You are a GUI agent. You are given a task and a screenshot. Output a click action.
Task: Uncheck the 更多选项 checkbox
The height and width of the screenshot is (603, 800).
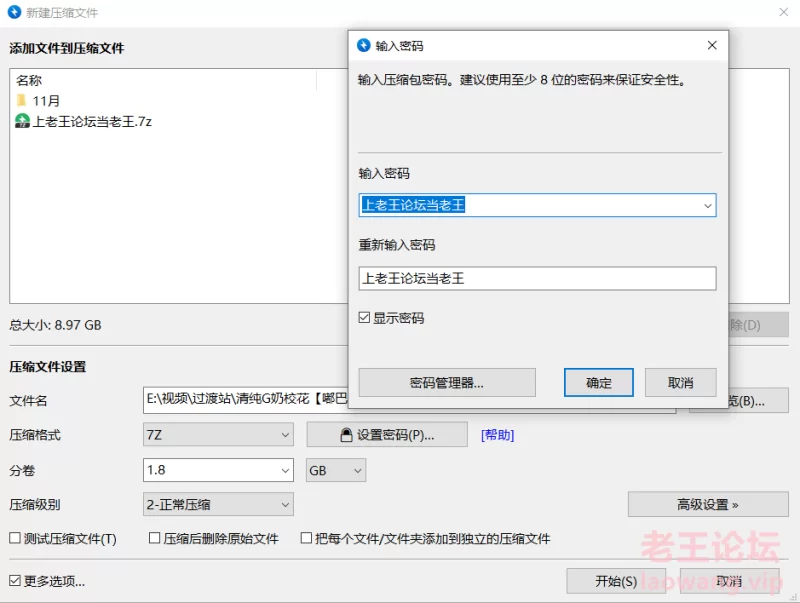pyautogui.click(x=15, y=581)
